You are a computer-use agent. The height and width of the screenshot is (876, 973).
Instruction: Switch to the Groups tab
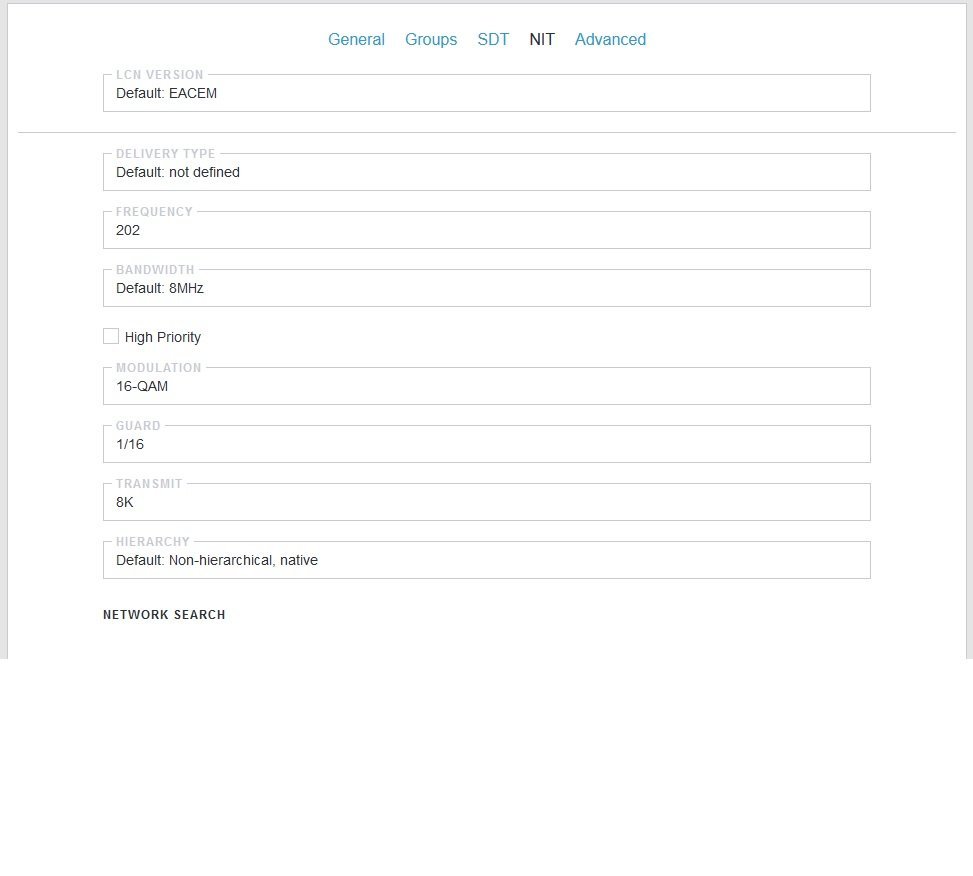pyautogui.click(x=431, y=39)
